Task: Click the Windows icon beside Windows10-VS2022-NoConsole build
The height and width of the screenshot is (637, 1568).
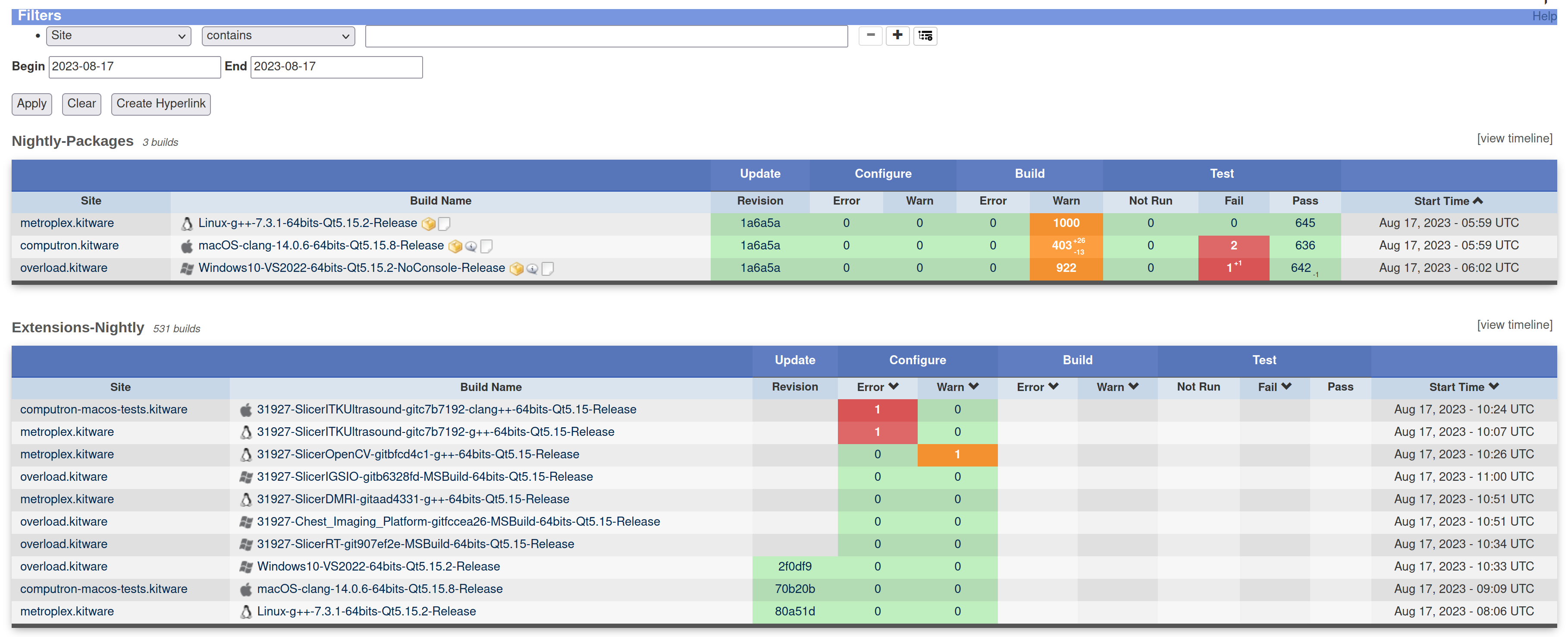Action: coord(187,268)
